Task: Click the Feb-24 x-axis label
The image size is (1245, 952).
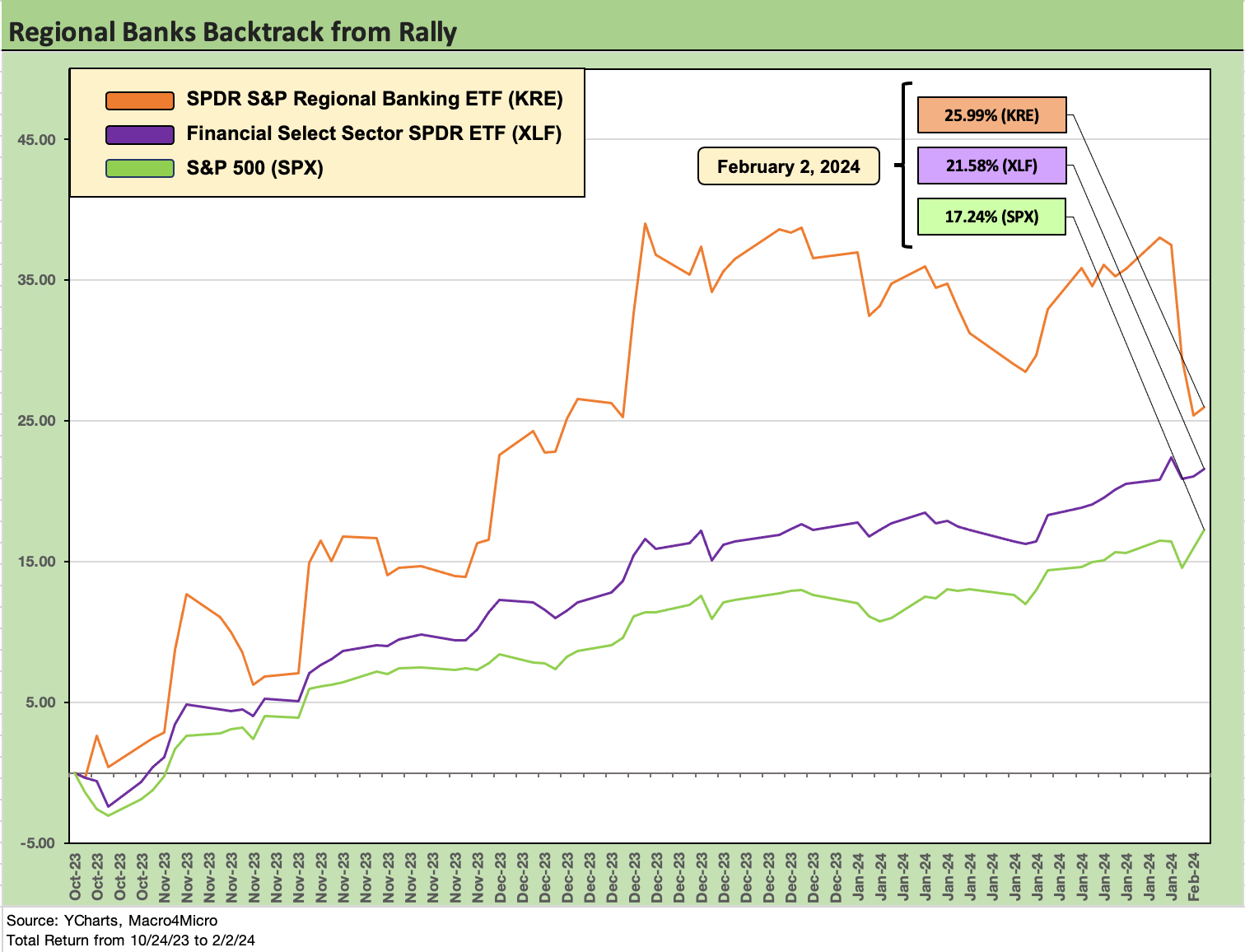Action: pos(1194,877)
